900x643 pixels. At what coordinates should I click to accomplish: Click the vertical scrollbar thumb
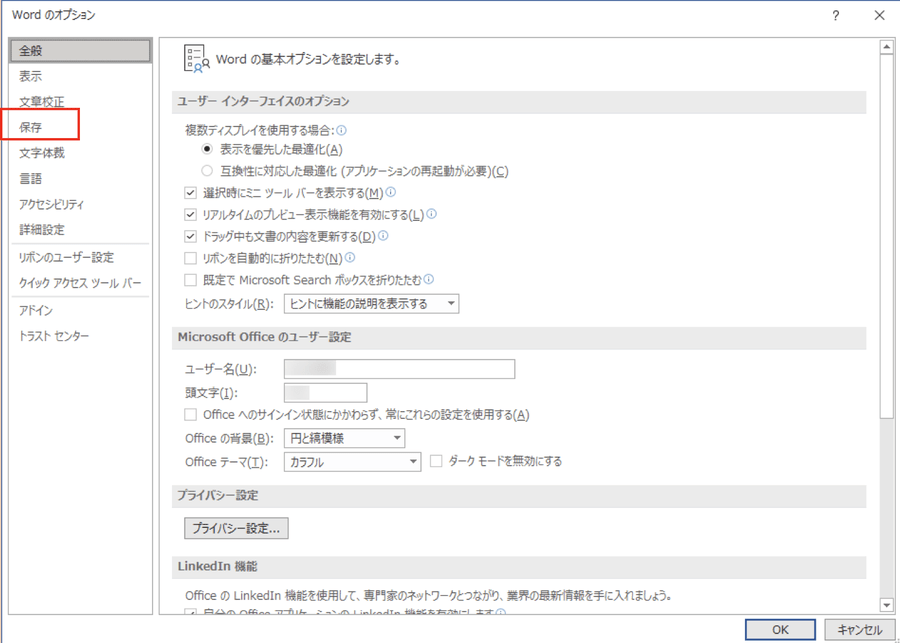pyautogui.click(x=887, y=237)
